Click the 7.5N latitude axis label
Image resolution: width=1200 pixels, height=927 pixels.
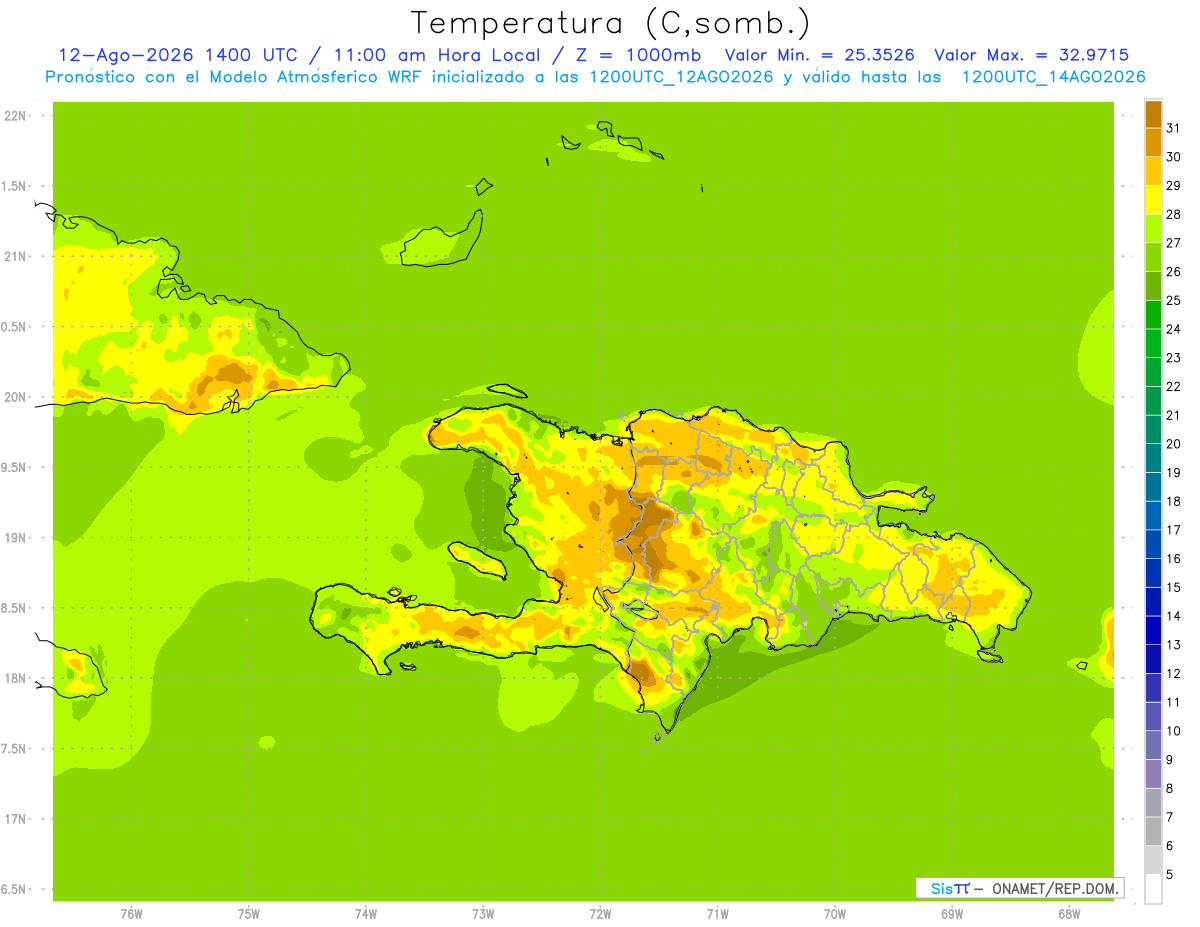(x=15, y=749)
